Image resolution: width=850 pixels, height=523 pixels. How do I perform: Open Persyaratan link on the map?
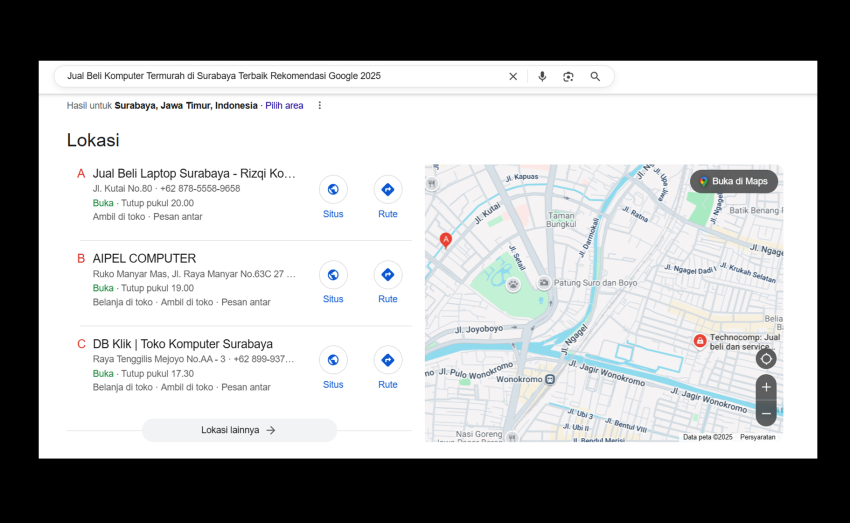(757, 437)
